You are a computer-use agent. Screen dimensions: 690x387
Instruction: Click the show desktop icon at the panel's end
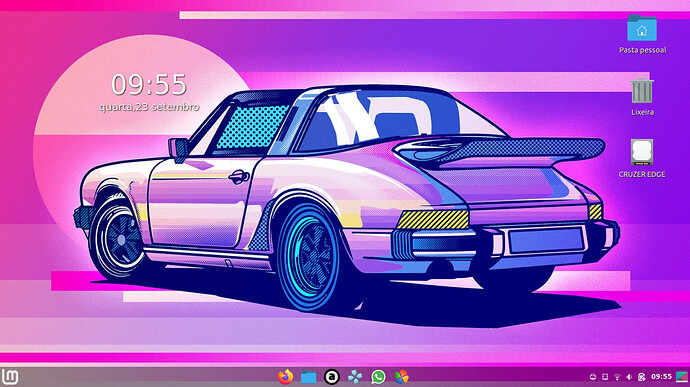click(x=683, y=377)
